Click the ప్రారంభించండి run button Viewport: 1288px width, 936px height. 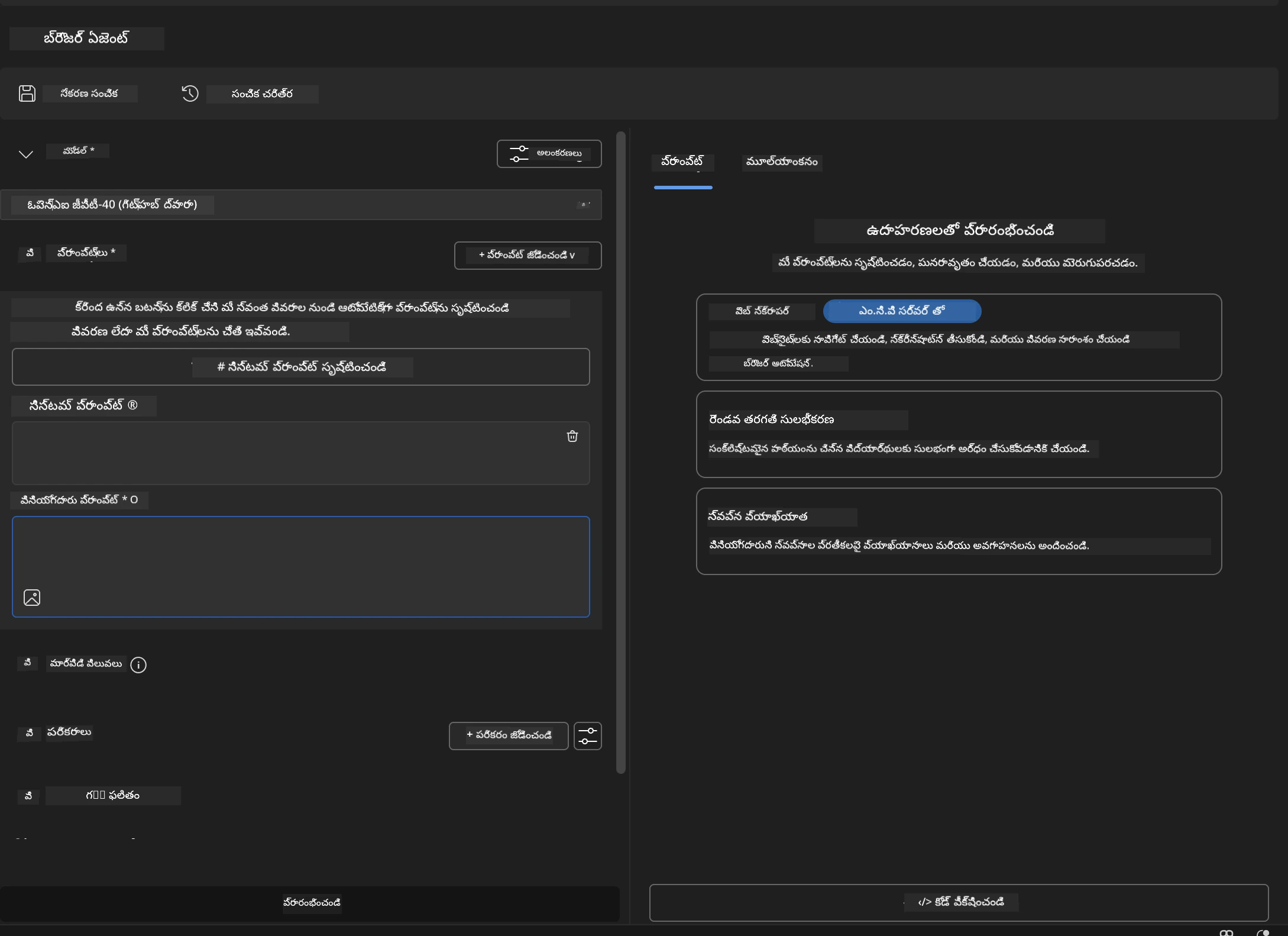pyautogui.click(x=310, y=903)
